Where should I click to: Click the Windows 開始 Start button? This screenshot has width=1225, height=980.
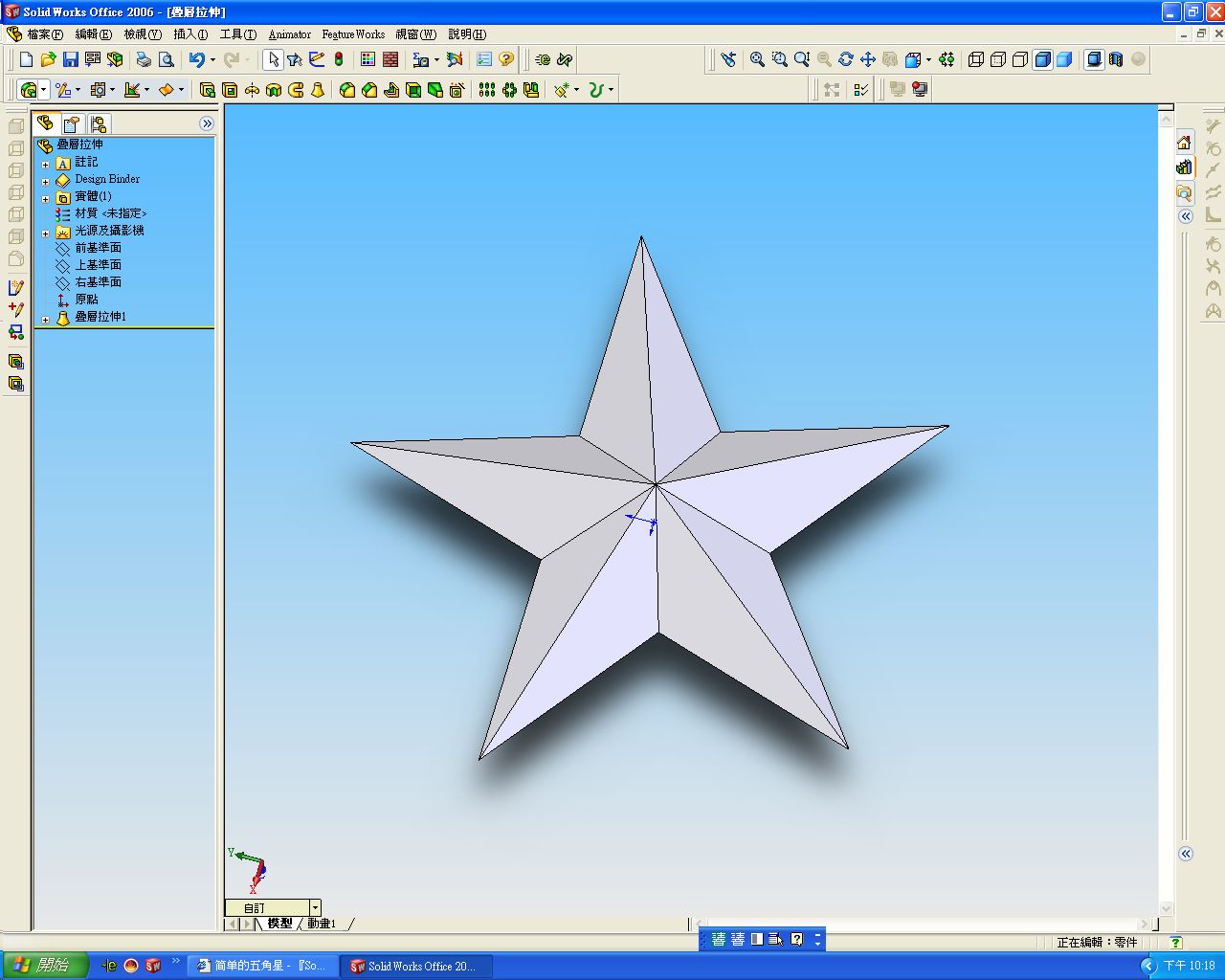click(x=45, y=966)
